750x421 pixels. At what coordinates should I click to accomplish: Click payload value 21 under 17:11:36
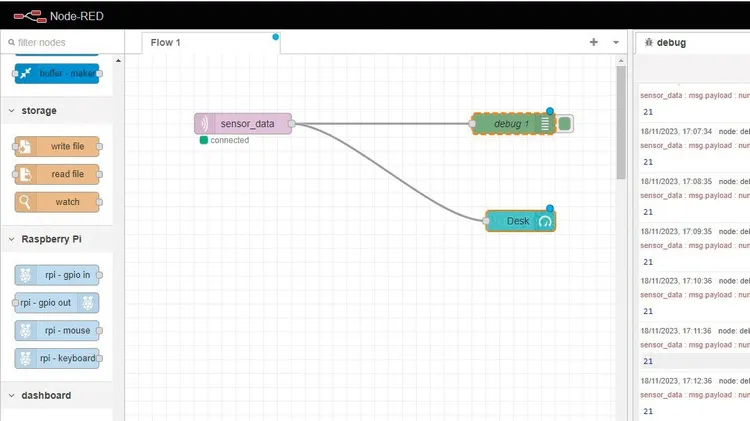pos(648,361)
